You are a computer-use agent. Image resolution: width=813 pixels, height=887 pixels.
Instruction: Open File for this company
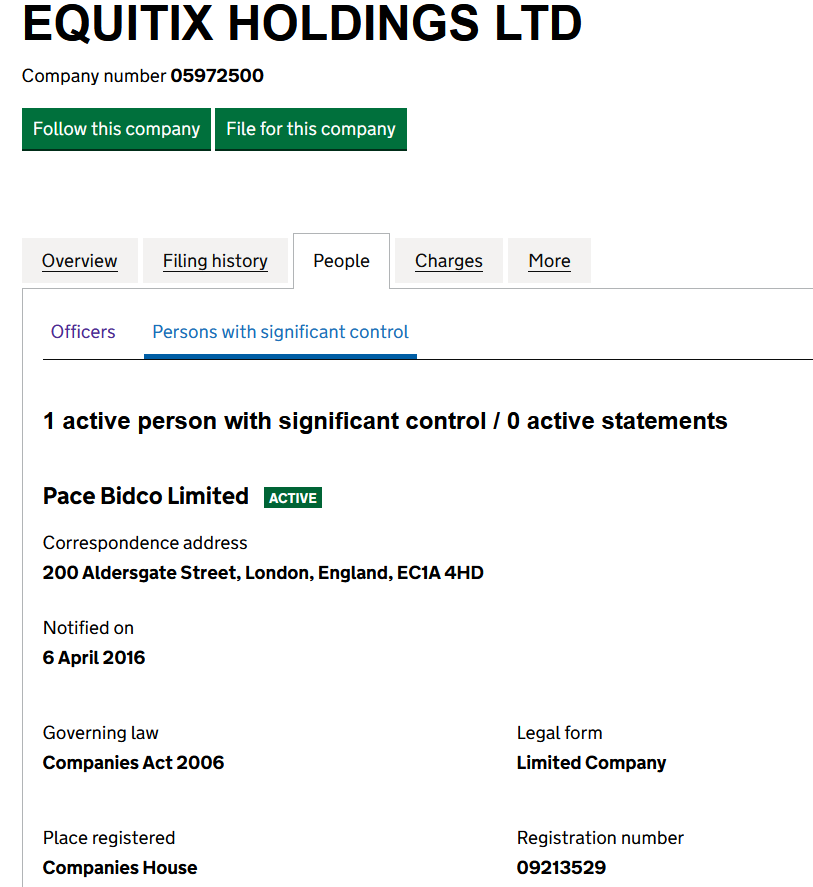(311, 129)
